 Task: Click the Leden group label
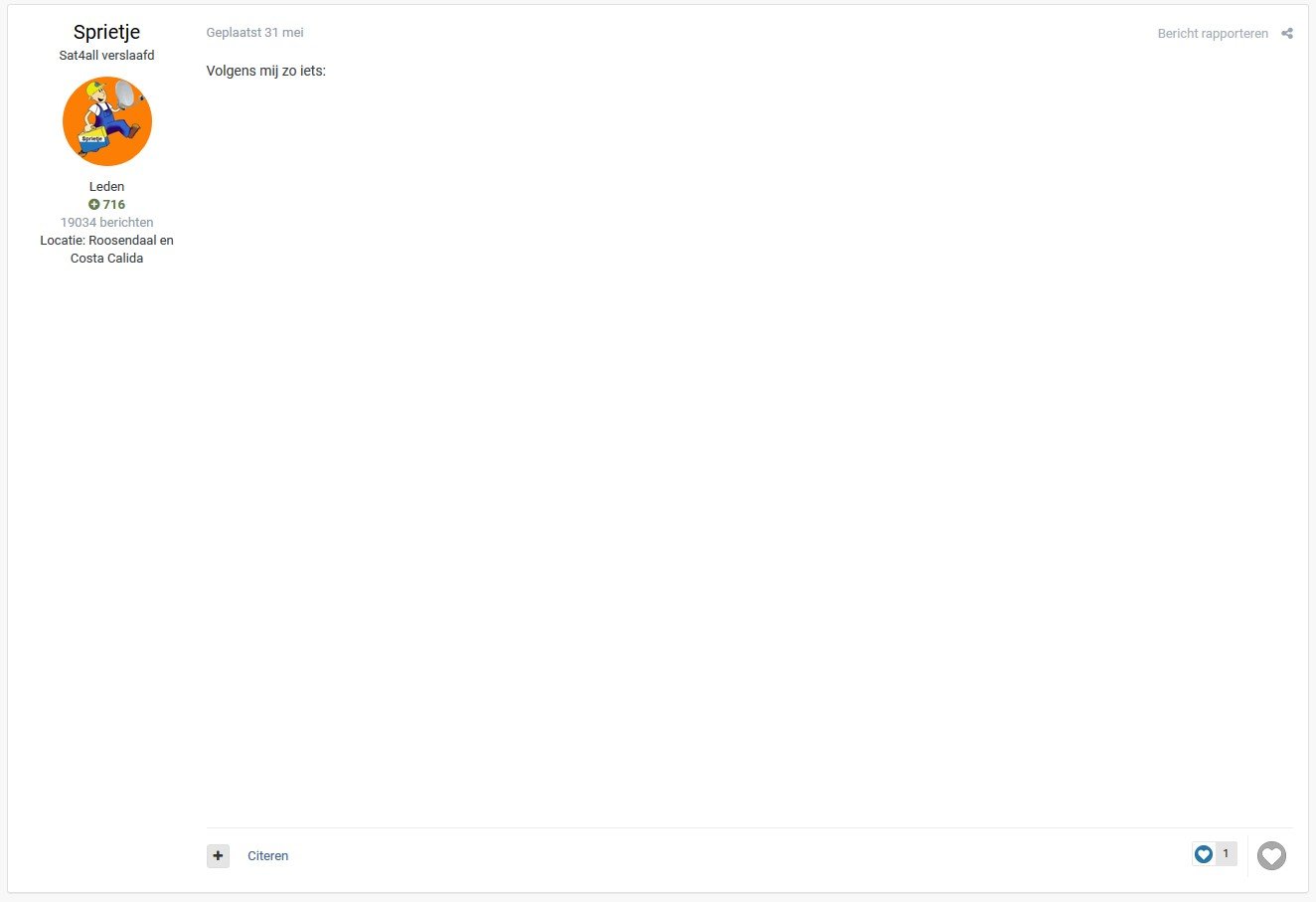pyautogui.click(x=106, y=186)
